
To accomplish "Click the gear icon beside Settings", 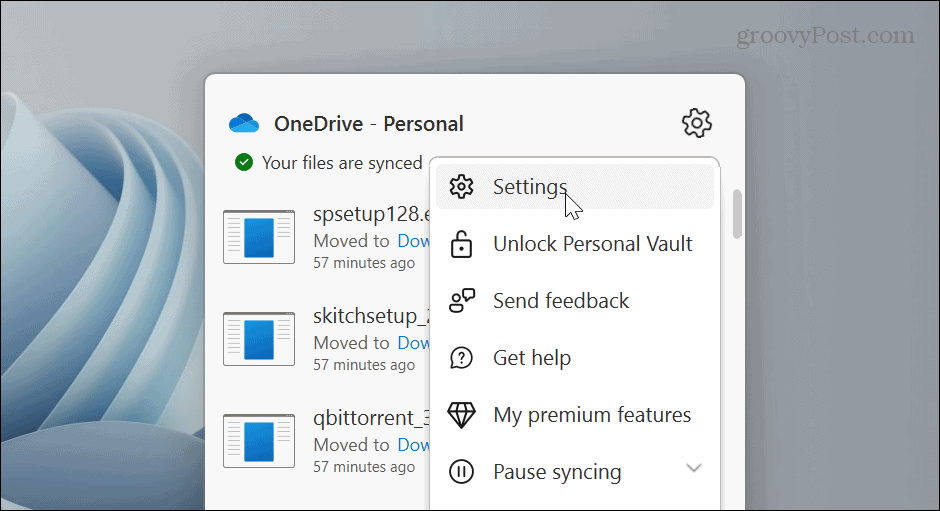I will [461, 187].
